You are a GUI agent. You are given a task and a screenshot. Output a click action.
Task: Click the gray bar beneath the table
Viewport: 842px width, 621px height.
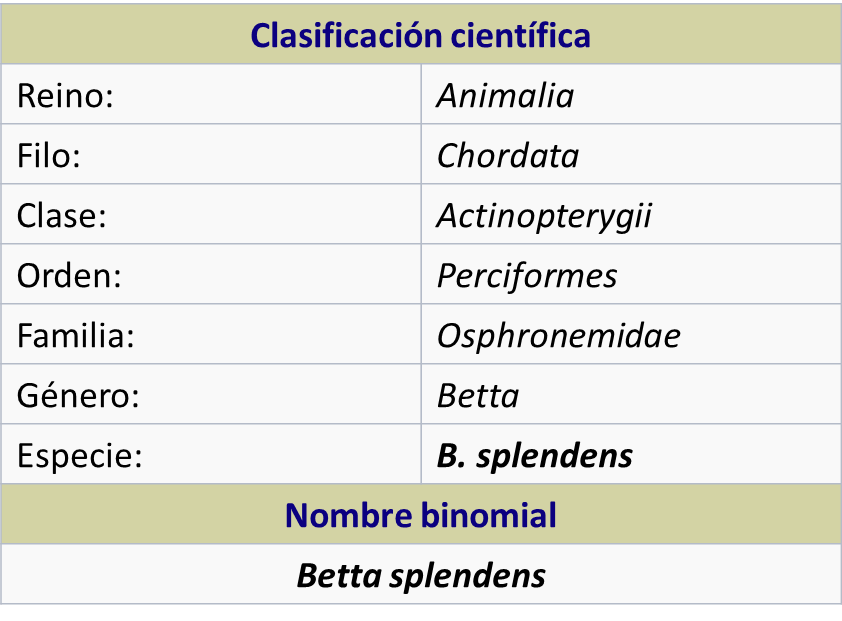click(421, 612)
